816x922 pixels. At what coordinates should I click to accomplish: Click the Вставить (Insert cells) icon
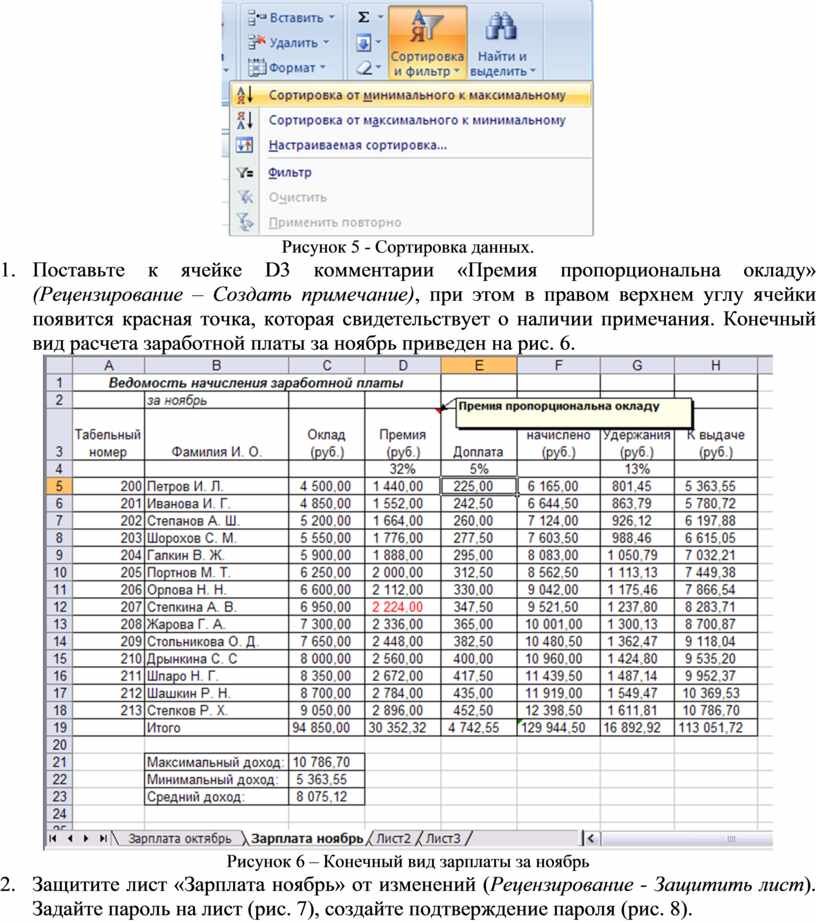pyautogui.click(x=257, y=18)
